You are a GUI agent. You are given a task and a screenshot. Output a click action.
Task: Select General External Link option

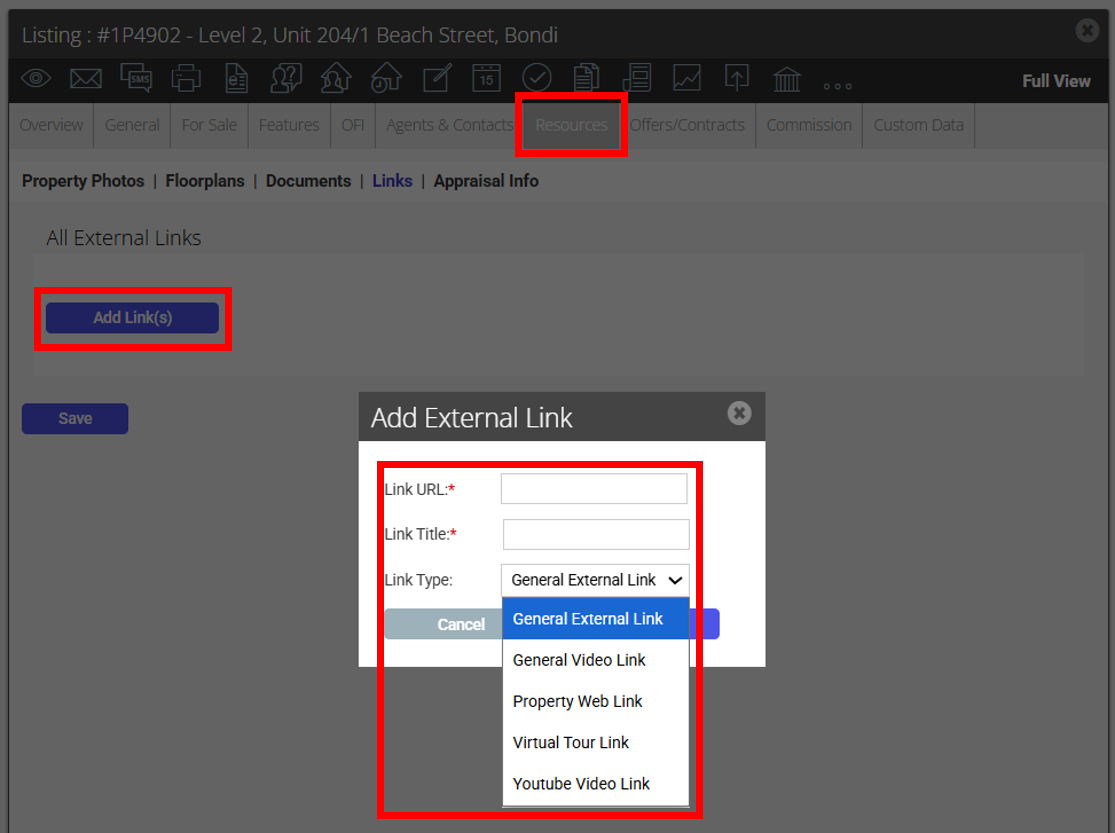click(596, 619)
